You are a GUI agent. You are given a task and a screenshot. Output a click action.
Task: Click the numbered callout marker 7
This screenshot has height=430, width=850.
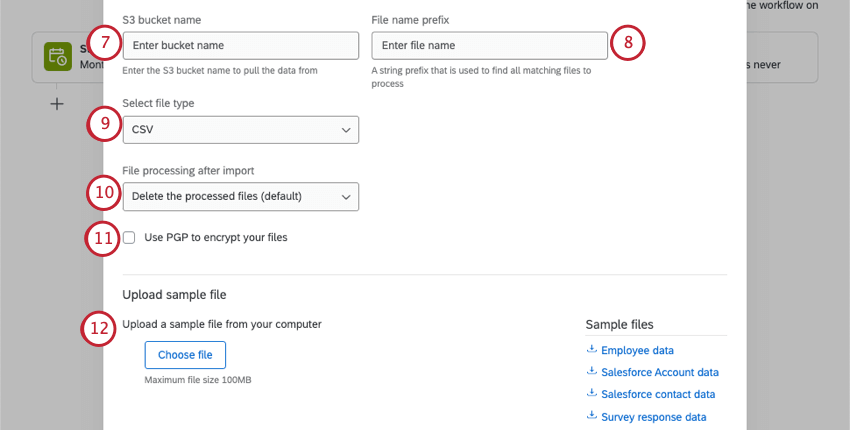(x=104, y=44)
